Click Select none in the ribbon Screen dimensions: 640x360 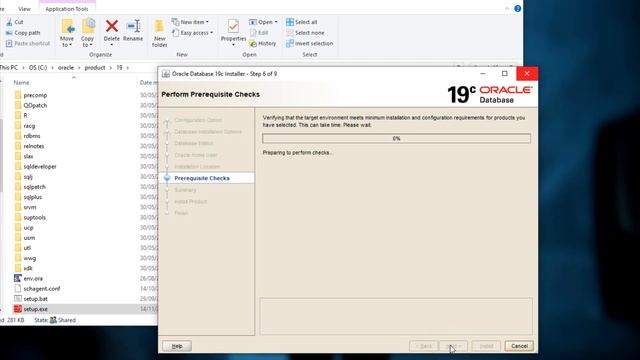coord(305,33)
